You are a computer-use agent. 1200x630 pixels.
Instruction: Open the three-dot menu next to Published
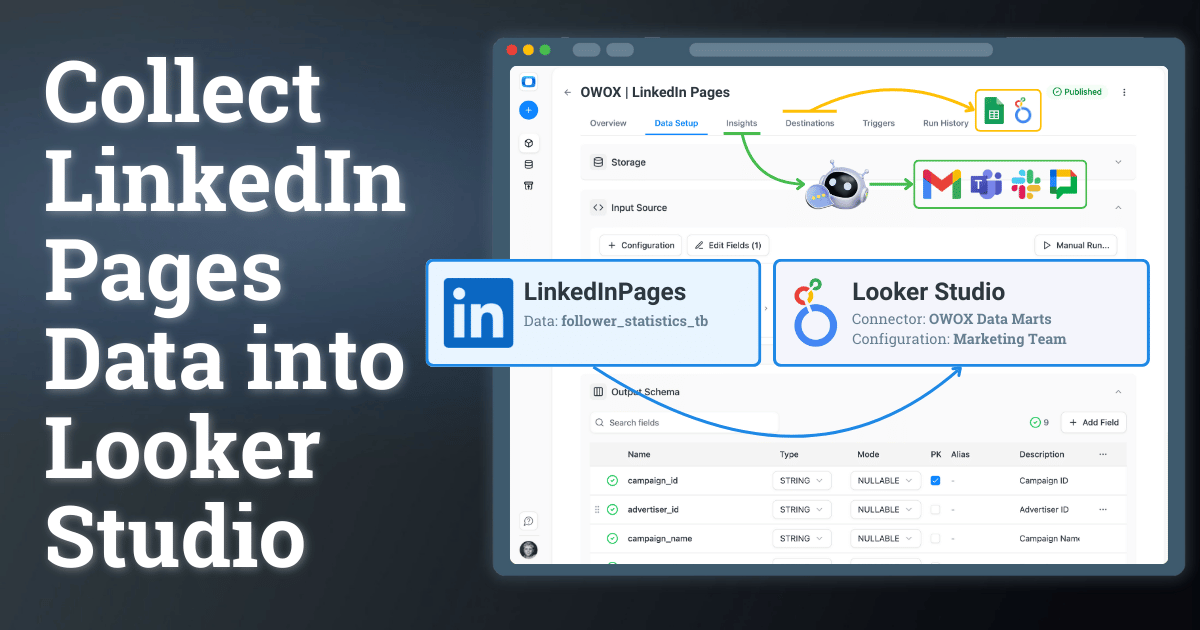pyautogui.click(x=1124, y=92)
